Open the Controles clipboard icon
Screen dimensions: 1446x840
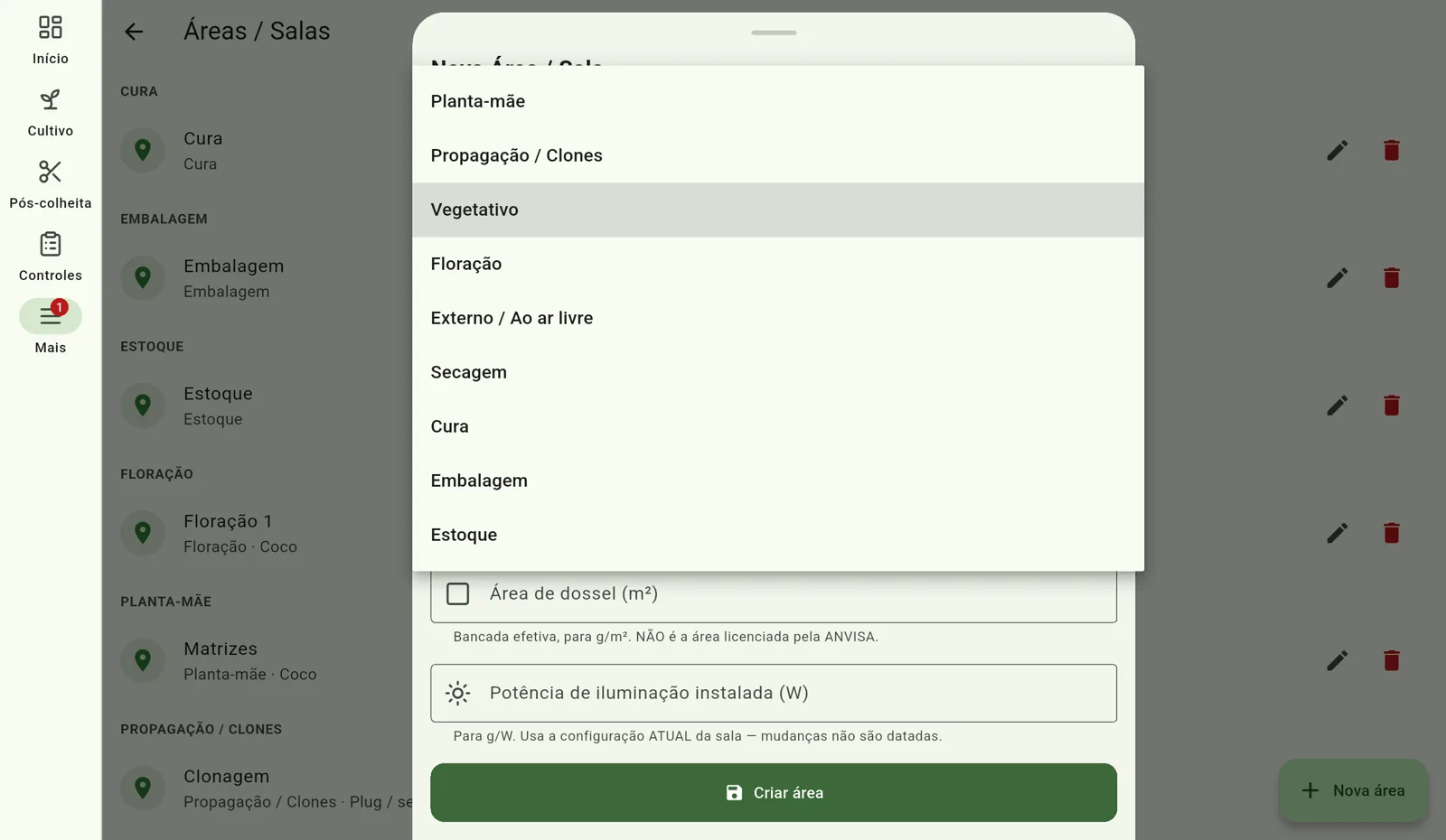(x=51, y=245)
